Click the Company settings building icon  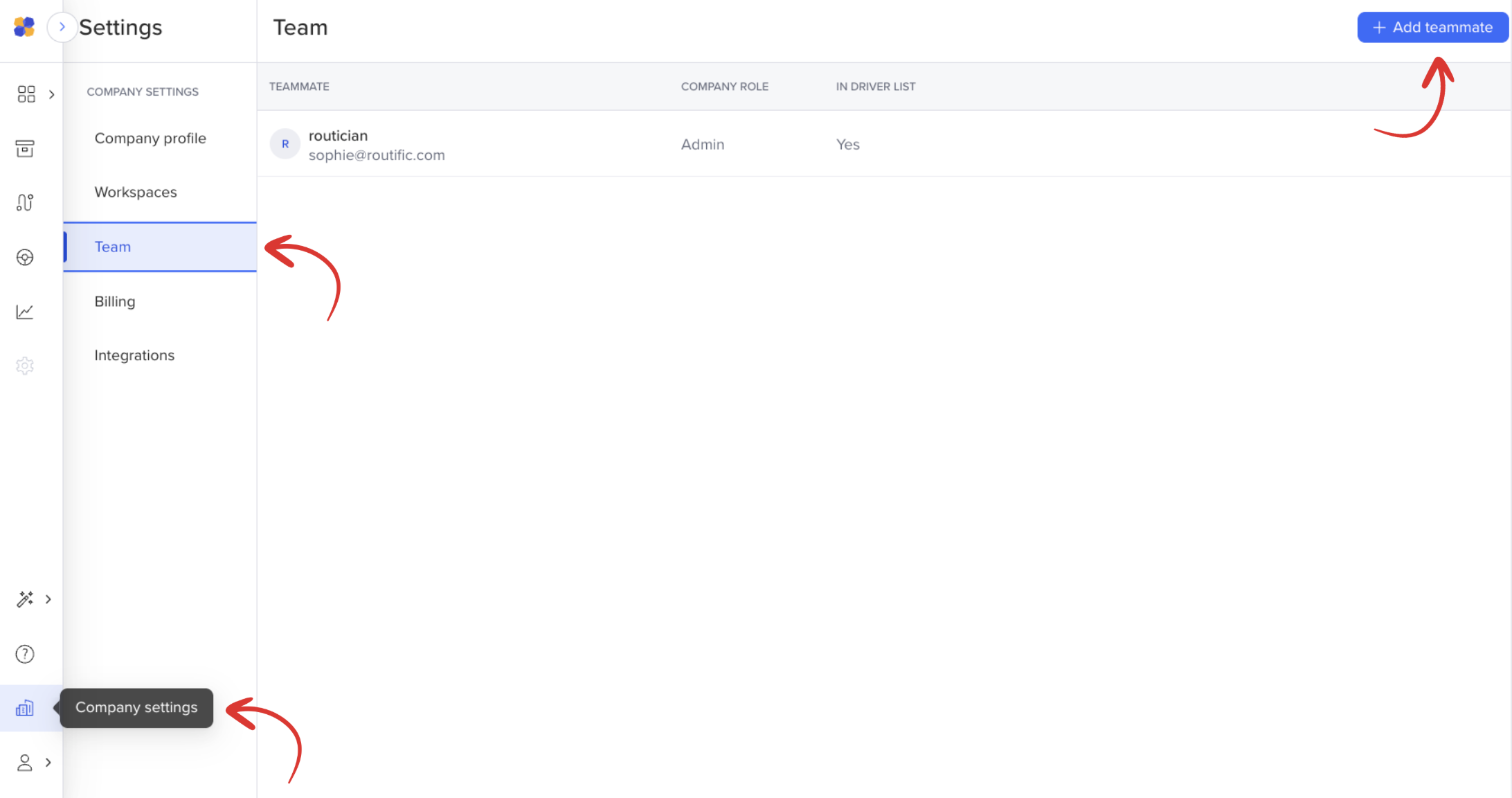pos(25,708)
